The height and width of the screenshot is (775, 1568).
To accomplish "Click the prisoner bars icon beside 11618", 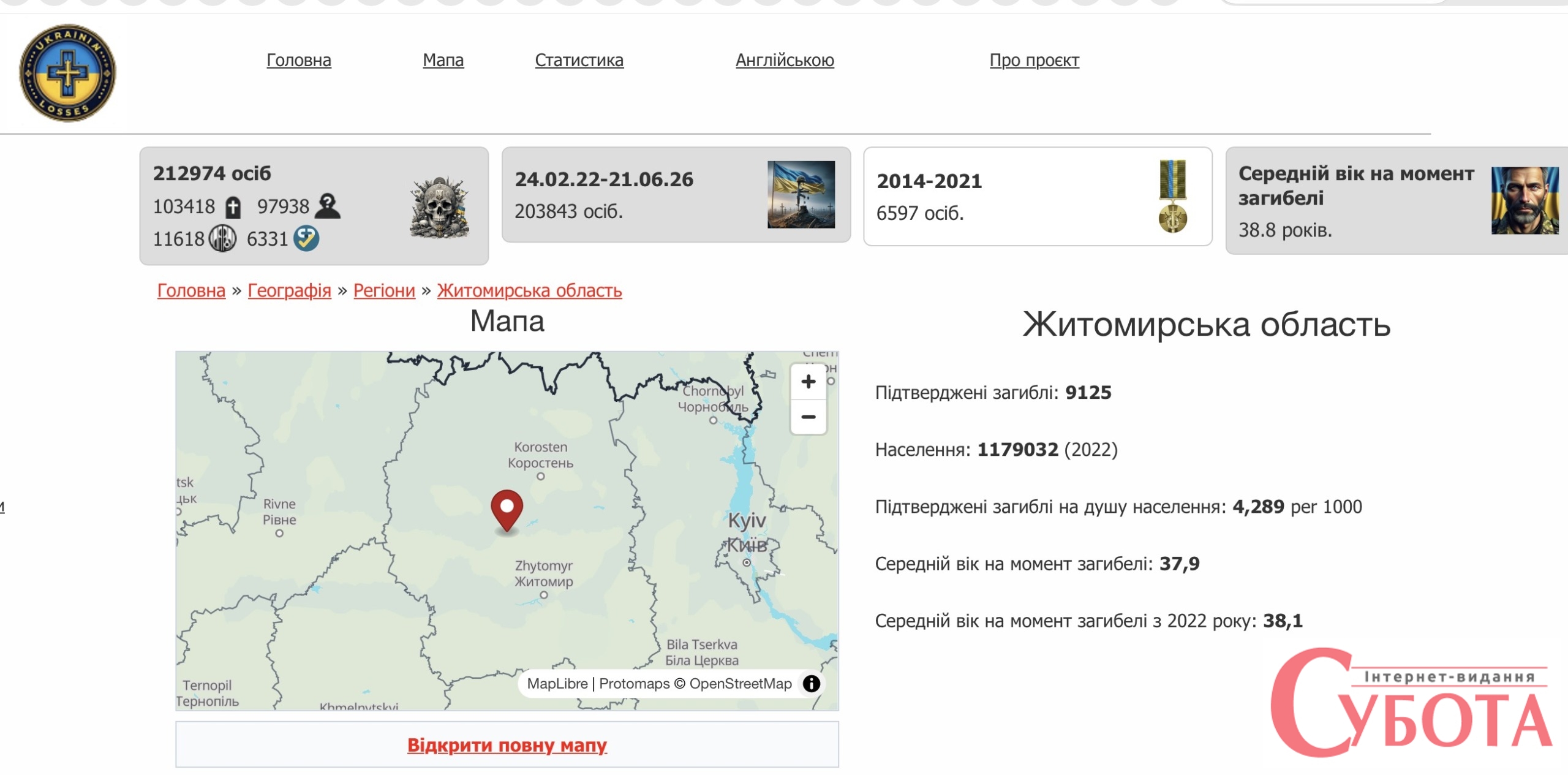I will click(222, 238).
